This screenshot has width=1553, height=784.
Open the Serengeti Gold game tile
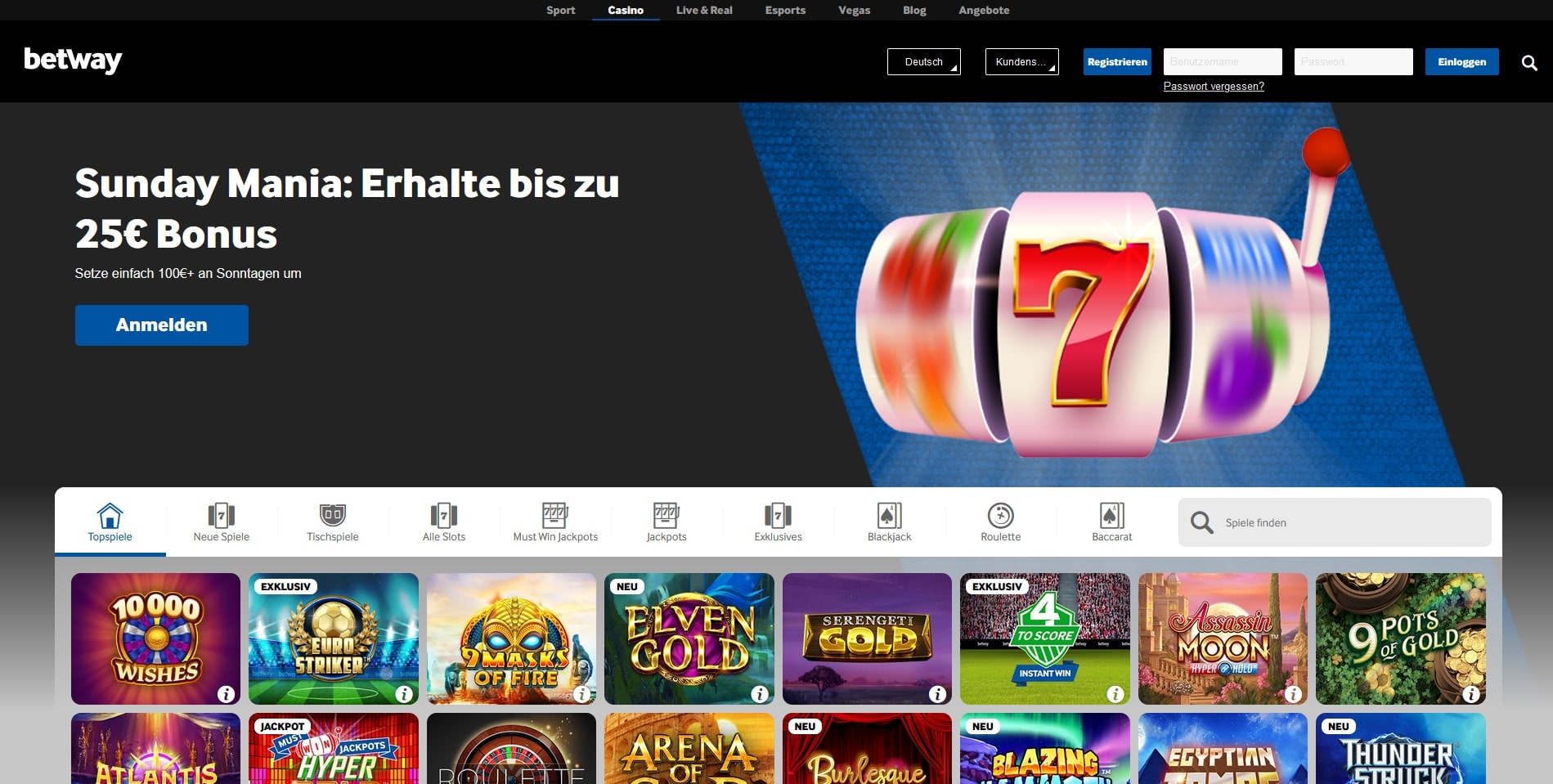coord(867,638)
